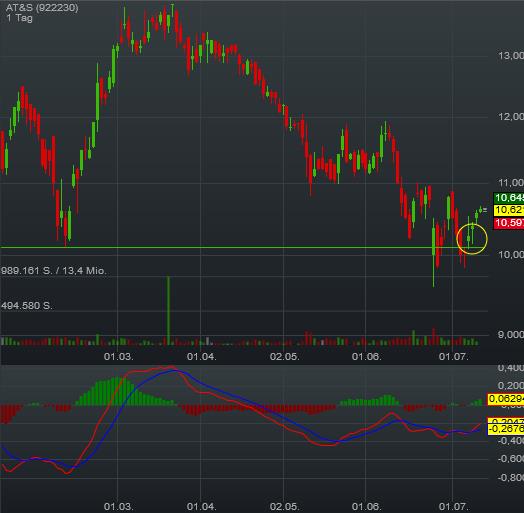Viewport: 524px width, 513px height.
Task: Click the 02.05. date on the MACD panel axis
Action: tap(284, 506)
